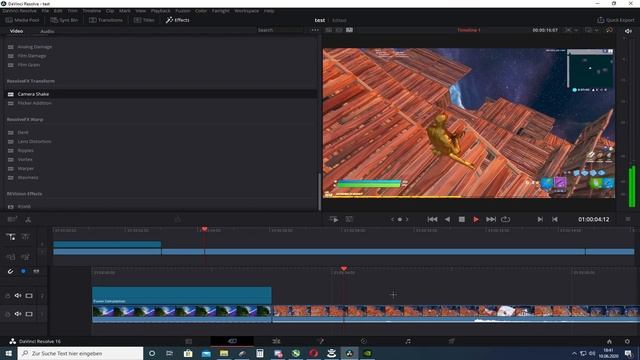Open the Fusion menu
640x360 pixels.
point(183,11)
